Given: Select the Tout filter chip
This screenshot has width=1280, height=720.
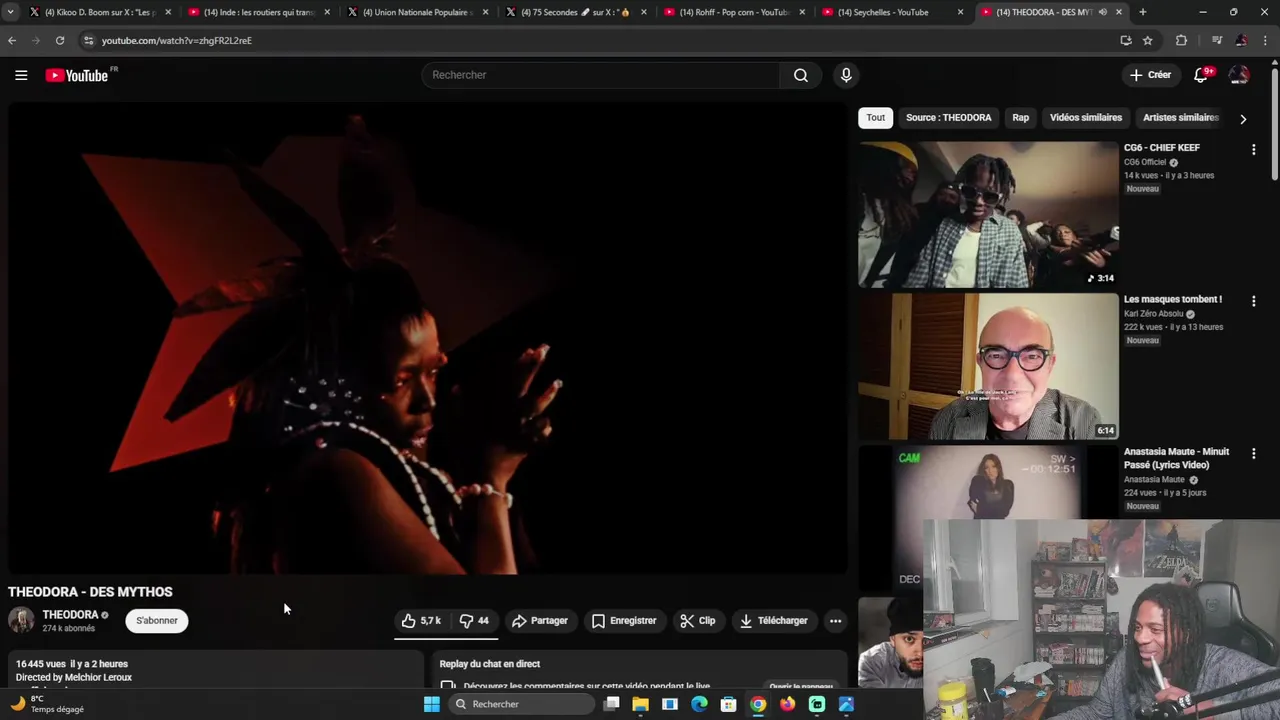Looking at the screenshot, I should click(x=876, y=118).
